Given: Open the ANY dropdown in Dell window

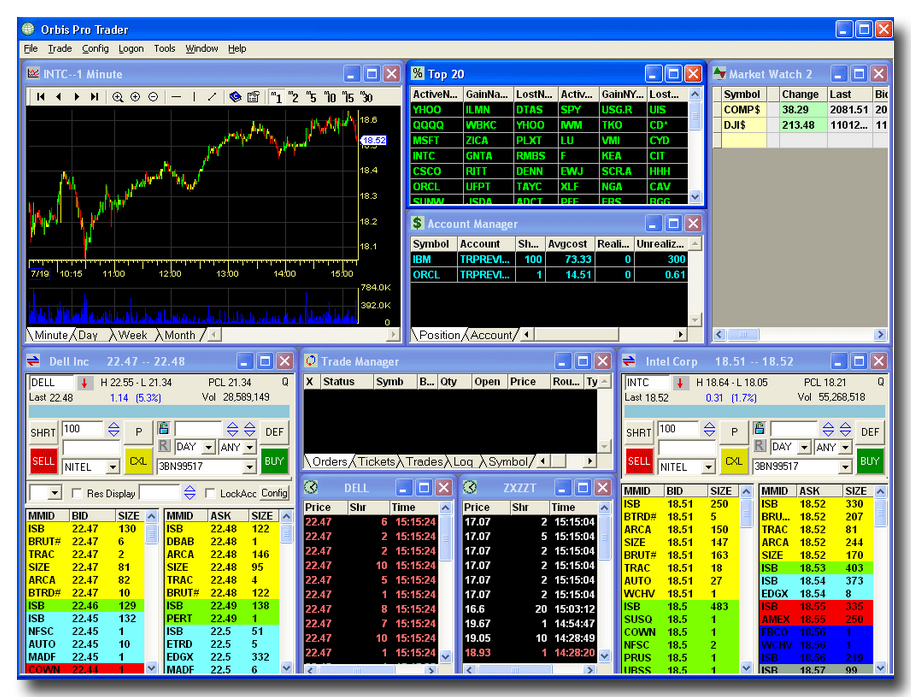Looking at the screenshot, I should 250,447.
